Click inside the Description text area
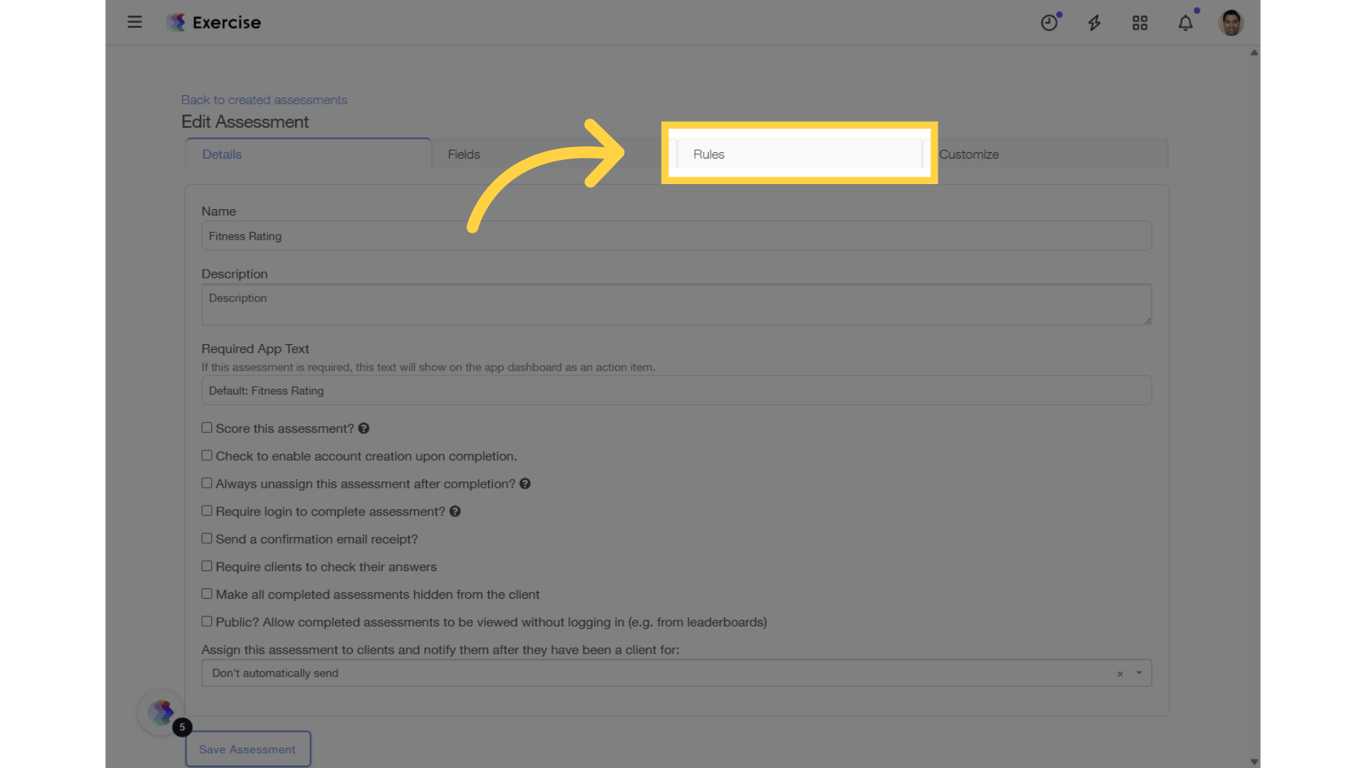This screenshot has height=768, width=1366. [676, 304]
